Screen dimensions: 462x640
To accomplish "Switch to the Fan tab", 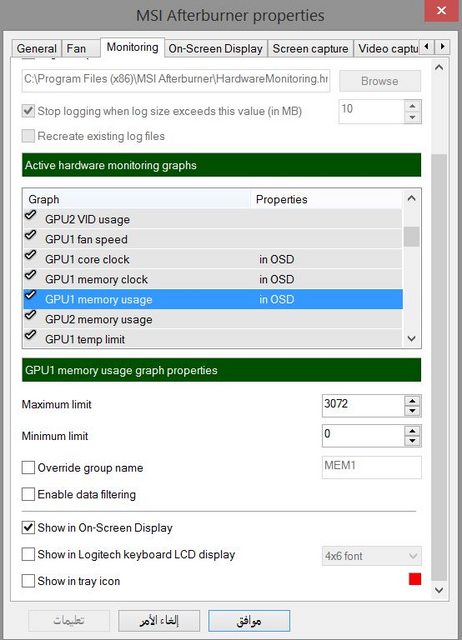I will click(80, 49).
